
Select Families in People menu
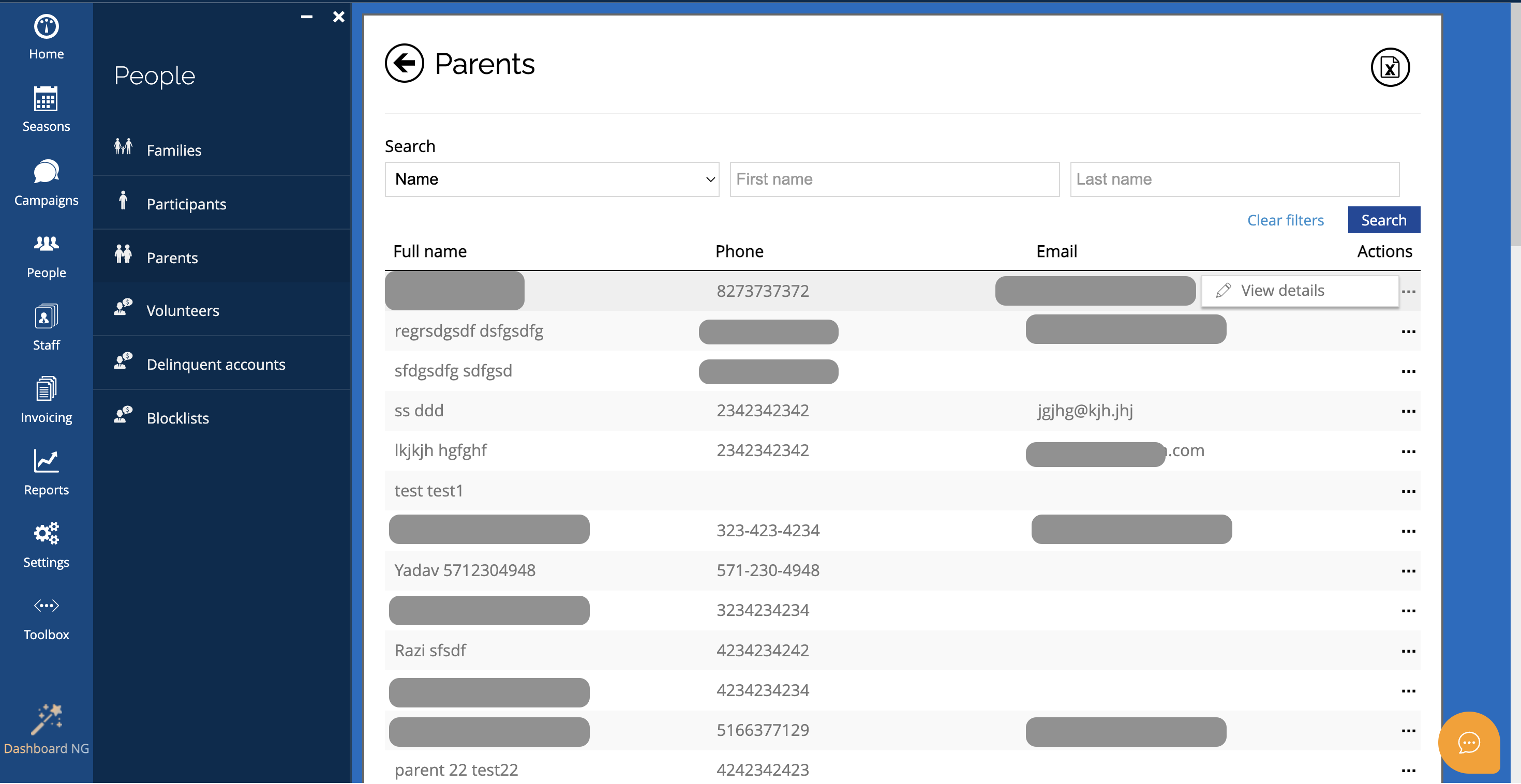(174, 150)
